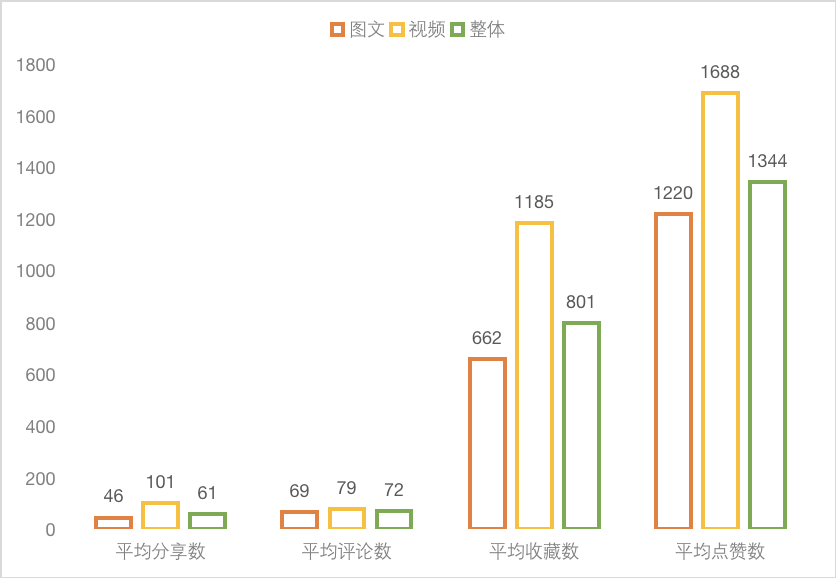Click the yellow bar labeled 79
The height and width of the screenshot is (578, 836).
pos(347,518)
